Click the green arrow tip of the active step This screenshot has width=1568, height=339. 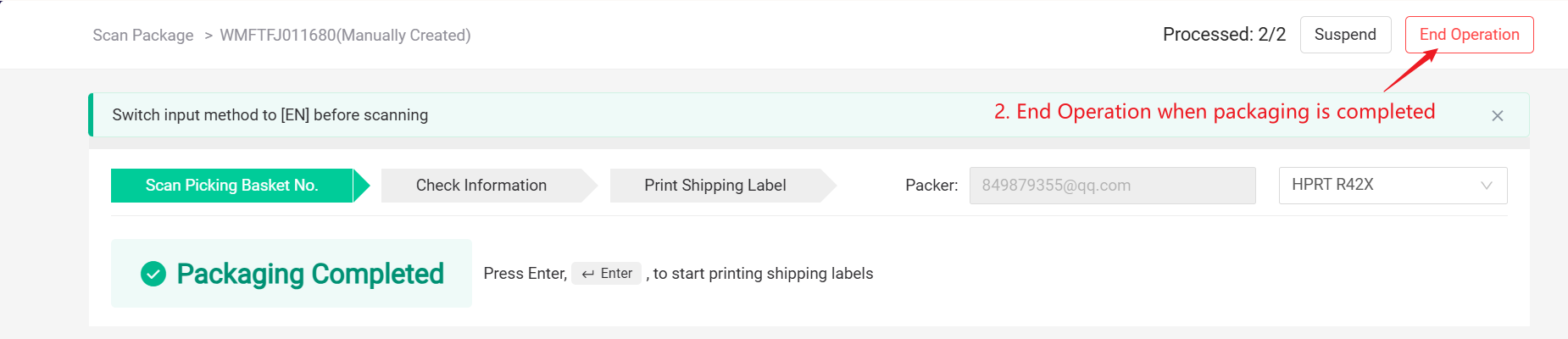(x=362, y=186)
